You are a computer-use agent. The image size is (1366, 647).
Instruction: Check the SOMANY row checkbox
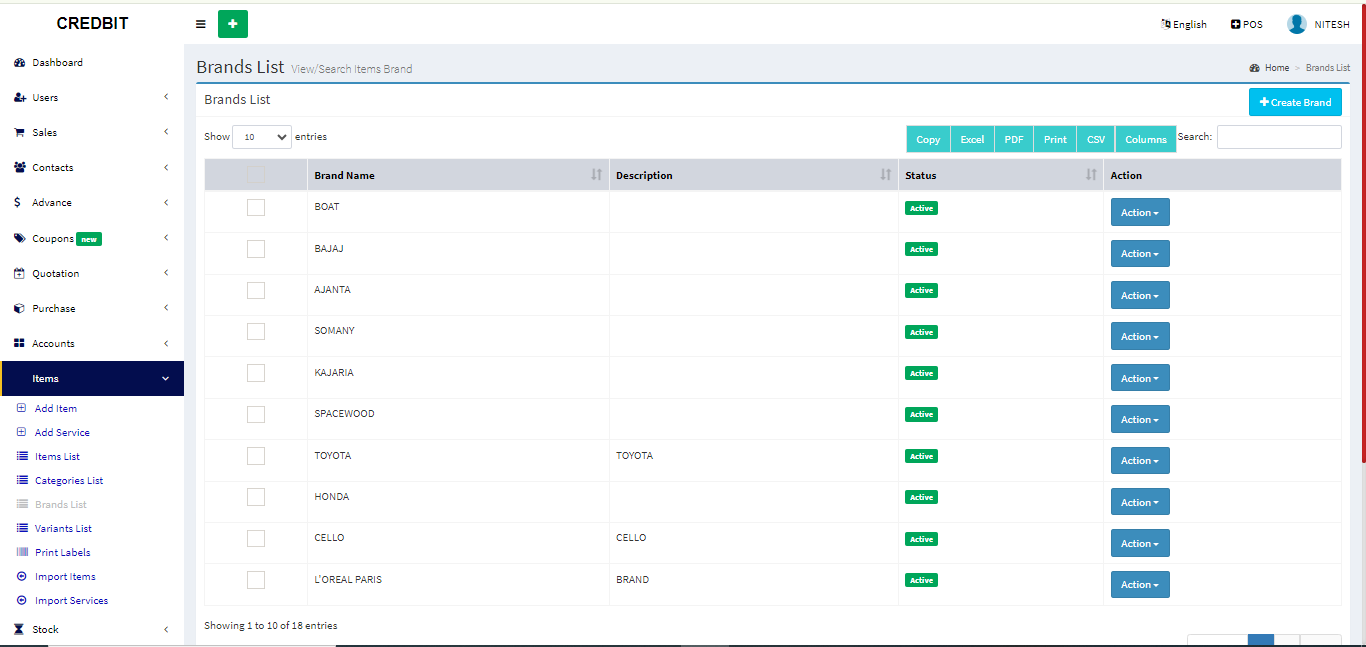256,331
